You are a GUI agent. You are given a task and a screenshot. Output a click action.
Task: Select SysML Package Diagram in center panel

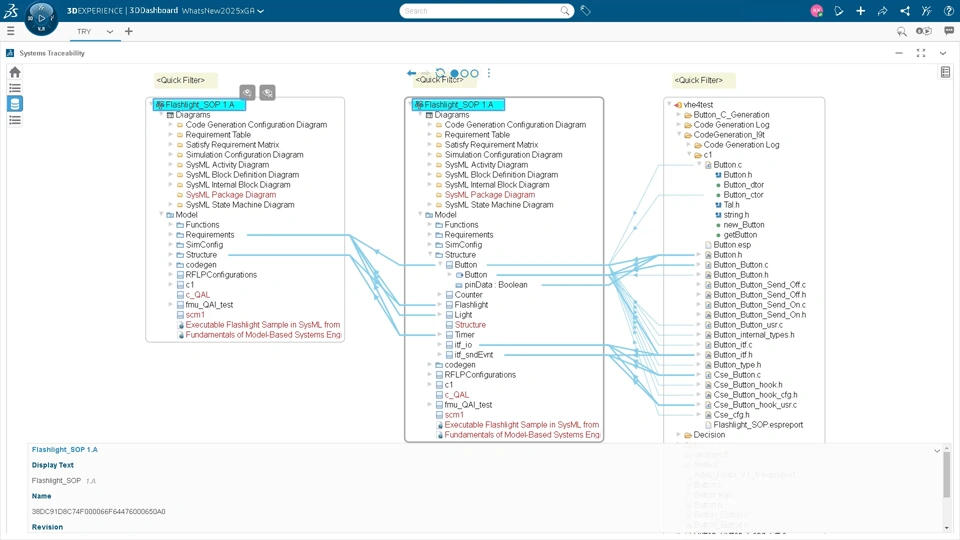click(x=490, y=195)
